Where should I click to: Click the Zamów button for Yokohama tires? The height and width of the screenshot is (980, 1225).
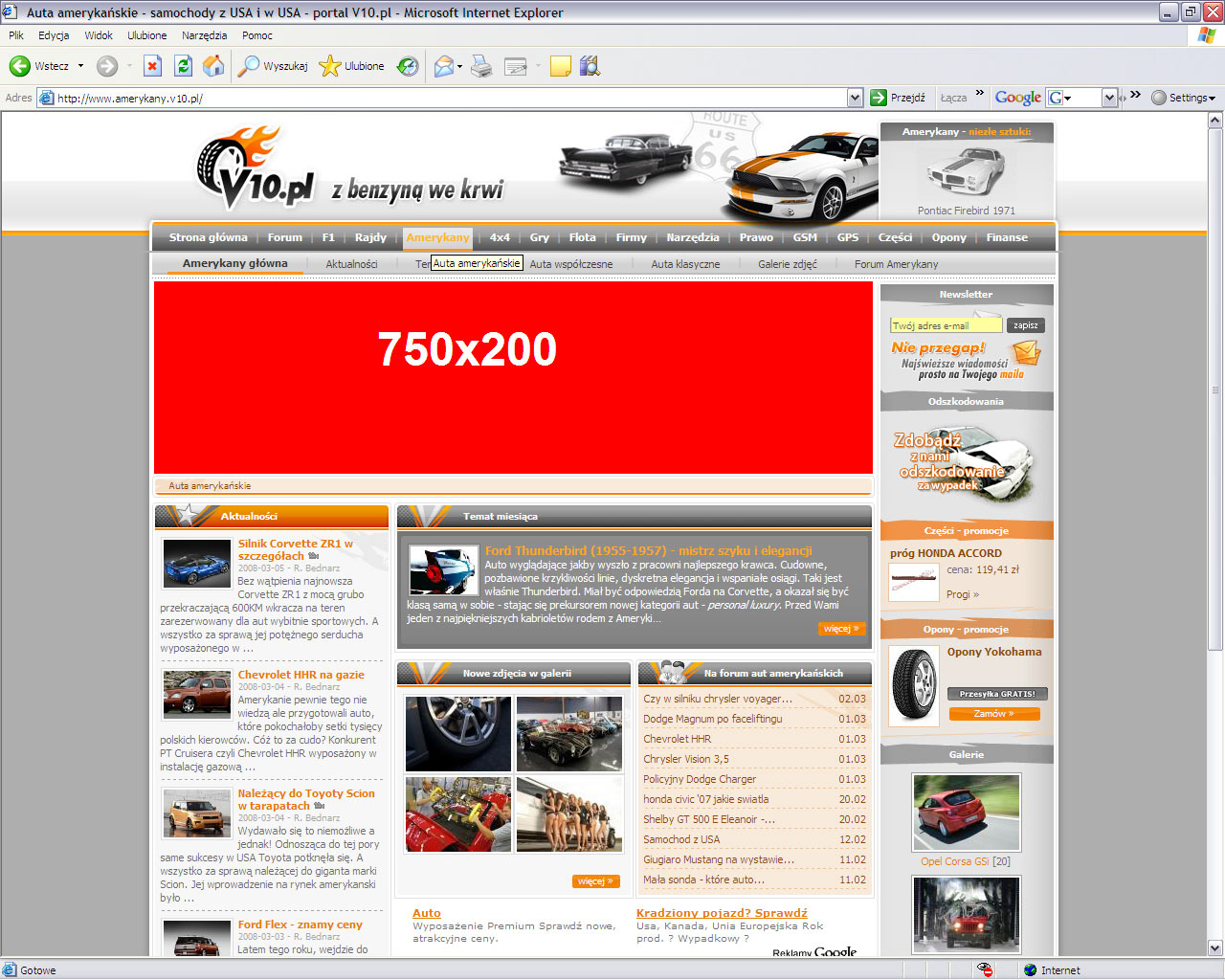[993, 714]
